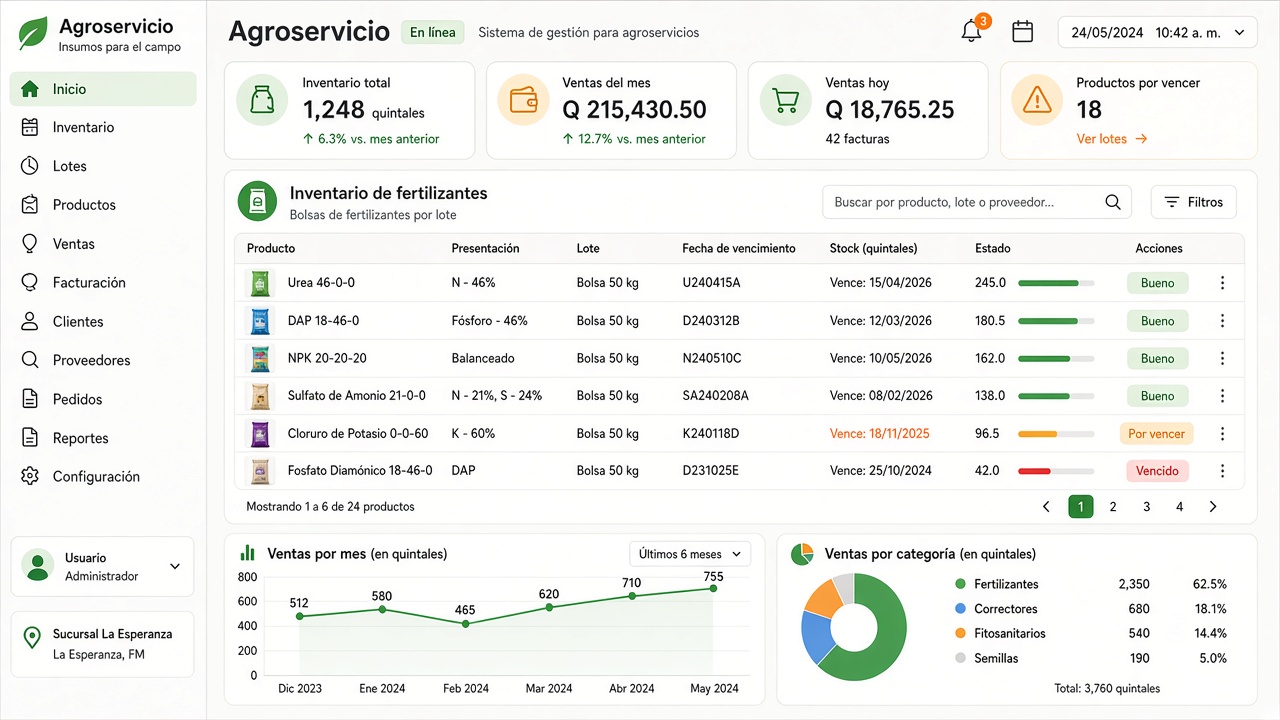1280x720 pixels.
Task: Click the Fertilizantes green legend dot
Action: coord(960,584)
